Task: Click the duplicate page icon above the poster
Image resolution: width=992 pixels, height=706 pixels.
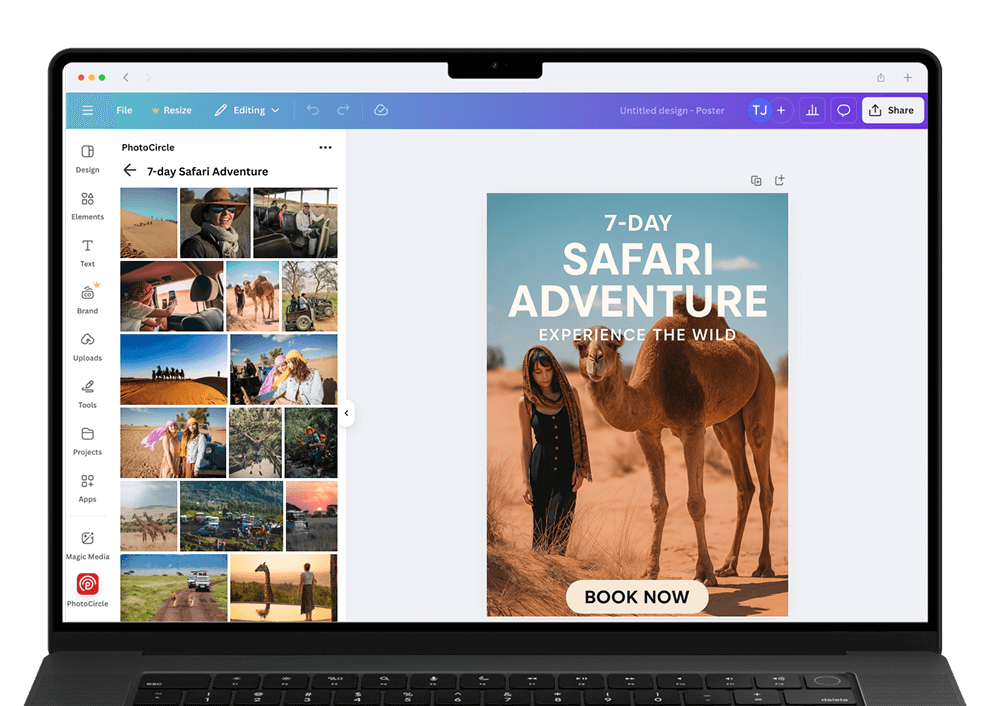Action: coord(756,180)
